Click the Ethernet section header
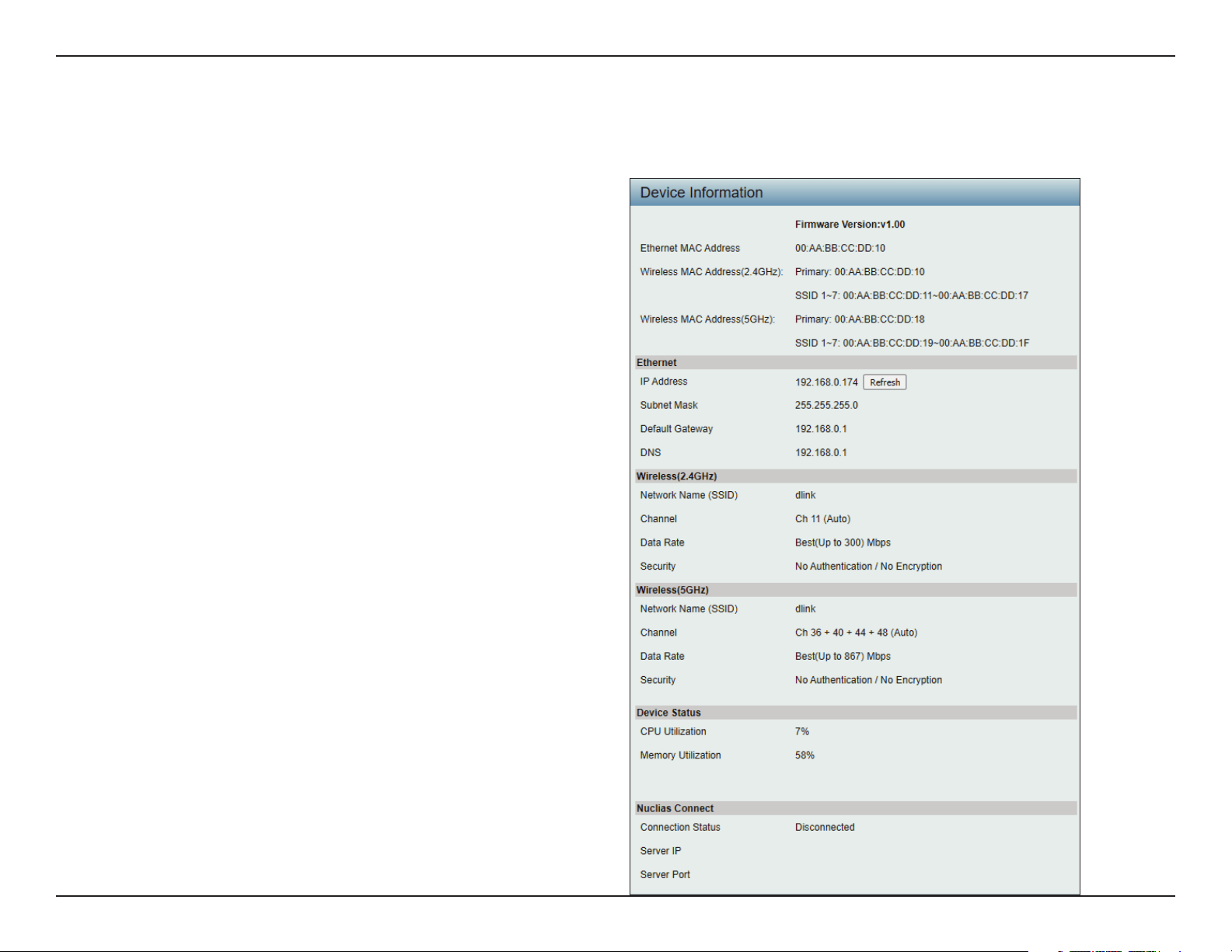 pos(856,363)
